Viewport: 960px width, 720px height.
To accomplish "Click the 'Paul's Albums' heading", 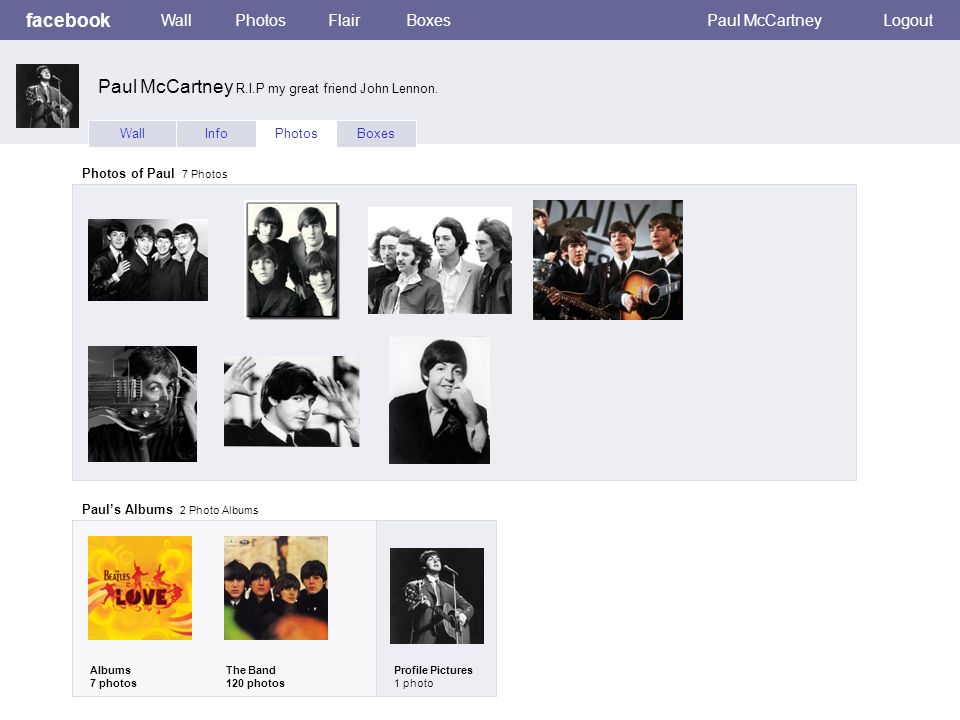I will pyautogui.click(x=127, y=509).
